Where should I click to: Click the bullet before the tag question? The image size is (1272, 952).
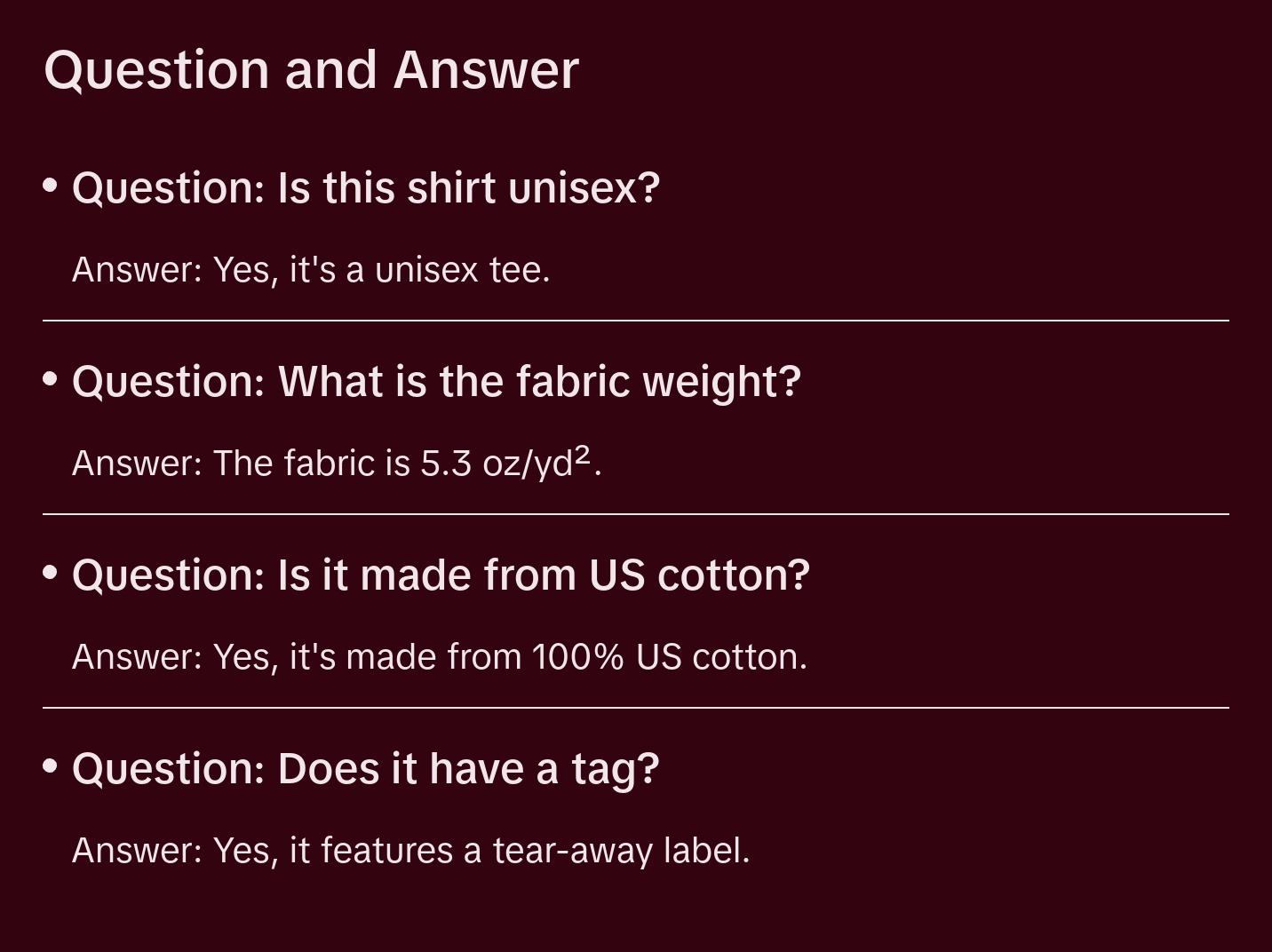tap(51, 766)
